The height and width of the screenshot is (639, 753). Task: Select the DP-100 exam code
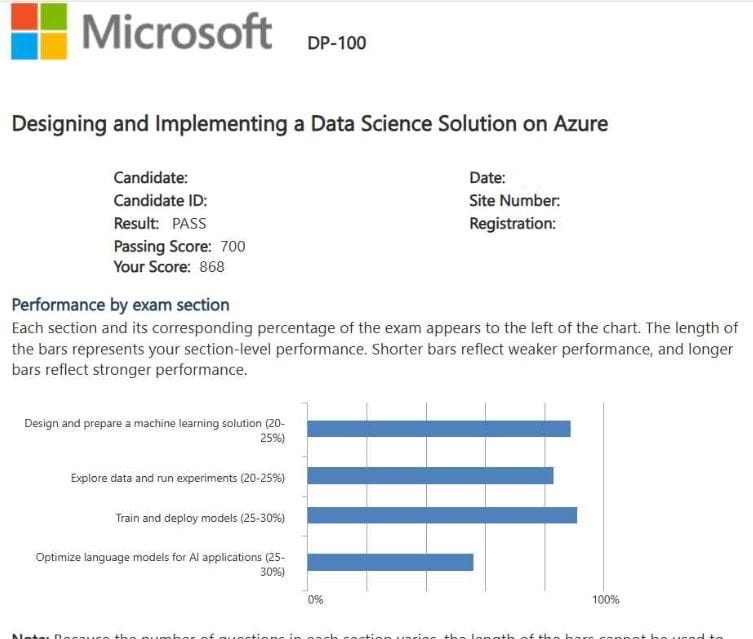coord(337,42)
